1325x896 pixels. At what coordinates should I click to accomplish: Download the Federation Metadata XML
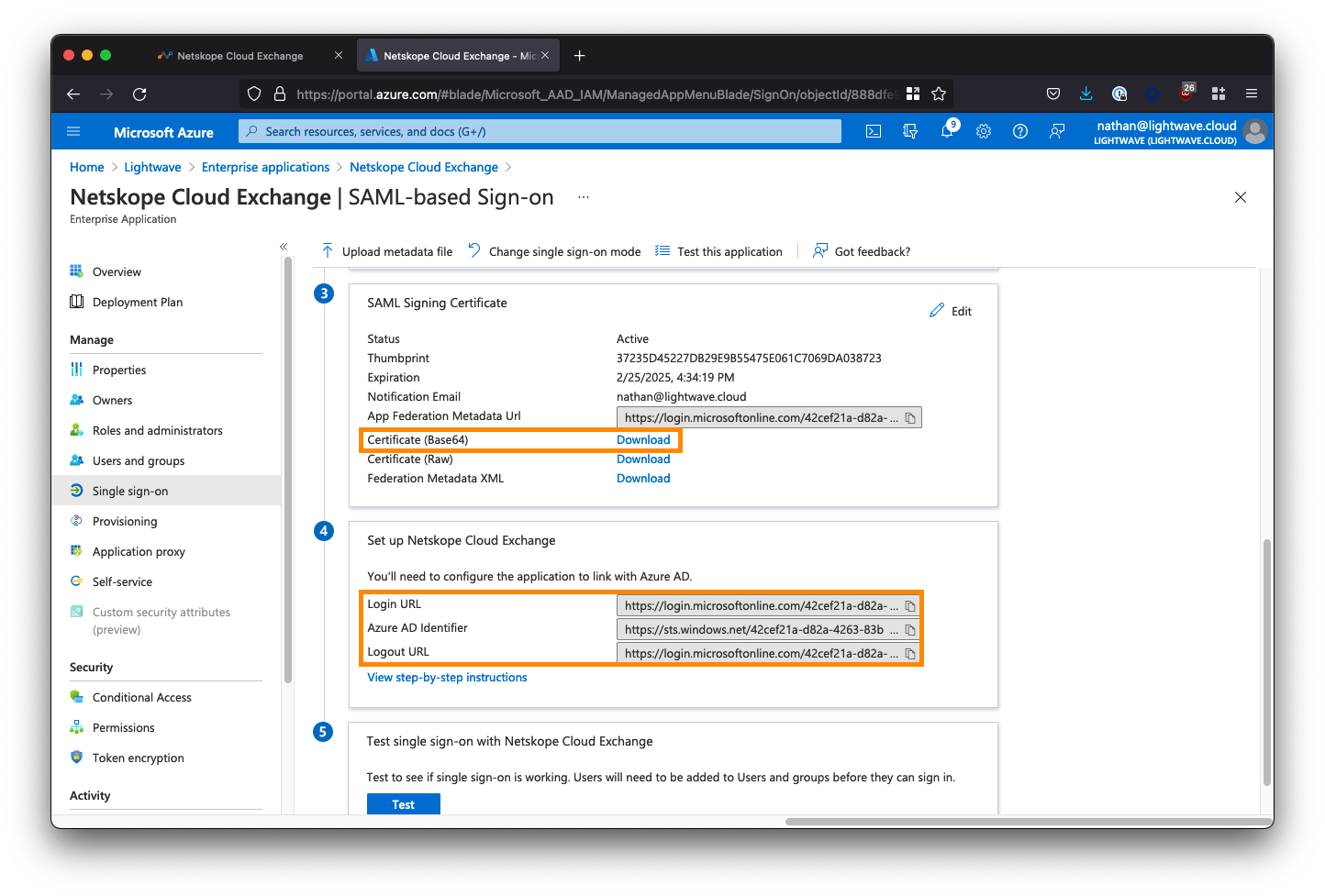(x=643, y=479)
